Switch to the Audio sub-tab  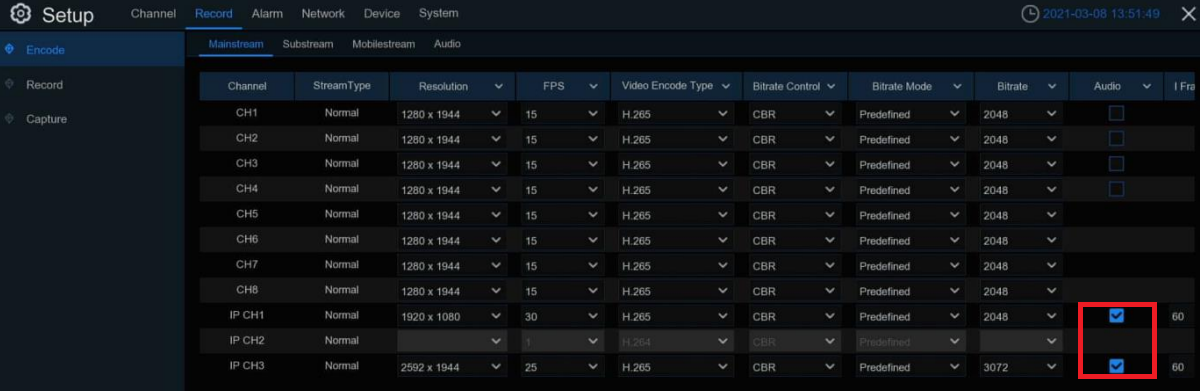(447, 45)
